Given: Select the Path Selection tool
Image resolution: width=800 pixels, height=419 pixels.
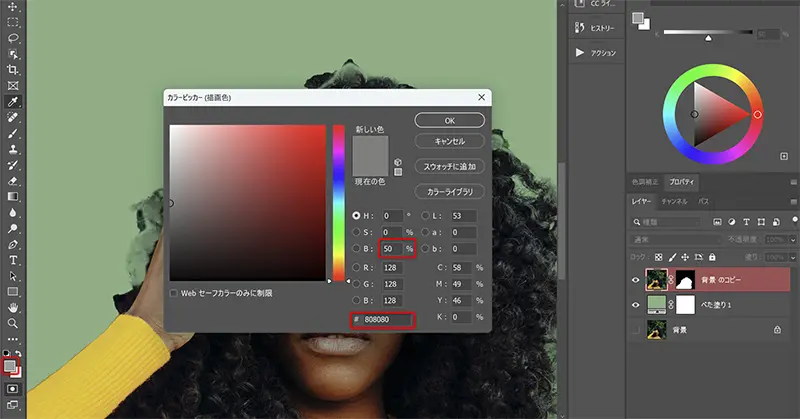Looking at the screenshot, I should [x=13, y=276].
